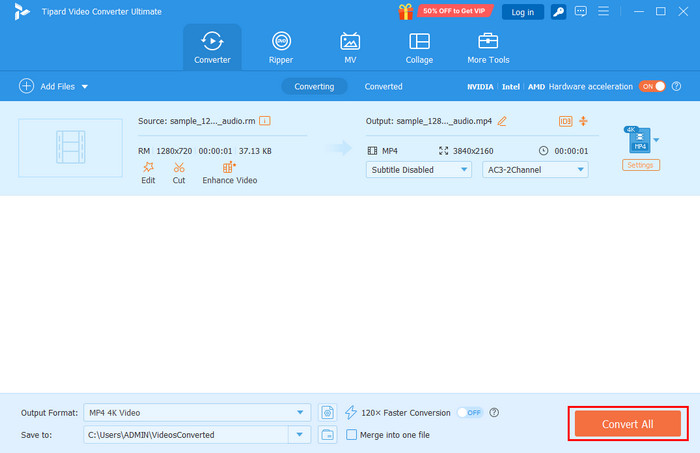Open the ID3 metadata editor icon
The image size is (700, 453).
(565, 121)
